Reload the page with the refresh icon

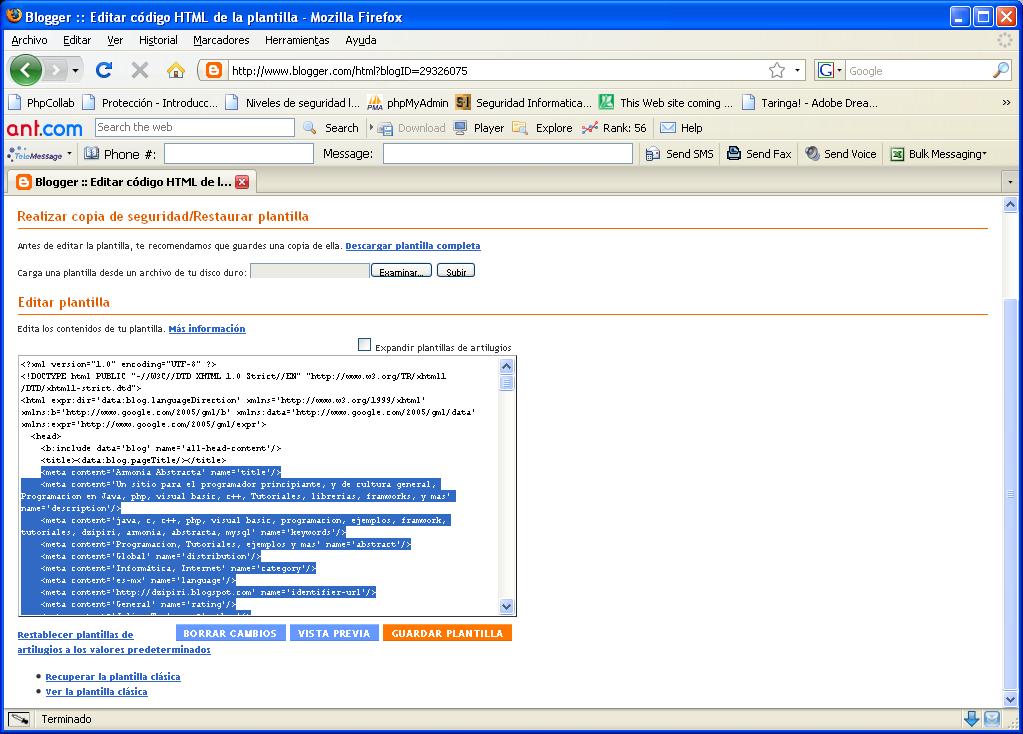click(104, 70)
